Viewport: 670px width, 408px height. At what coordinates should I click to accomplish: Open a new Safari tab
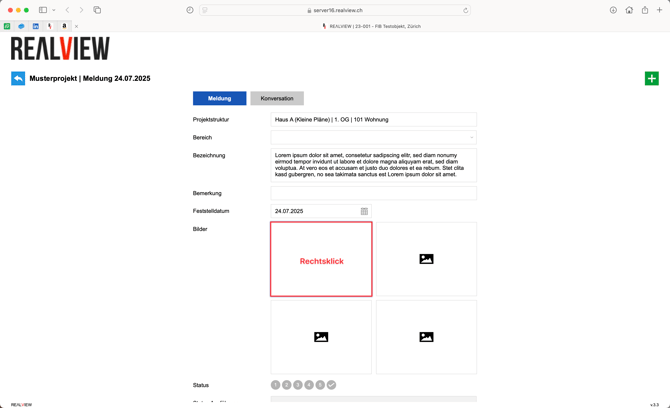(x=659, y=10)
